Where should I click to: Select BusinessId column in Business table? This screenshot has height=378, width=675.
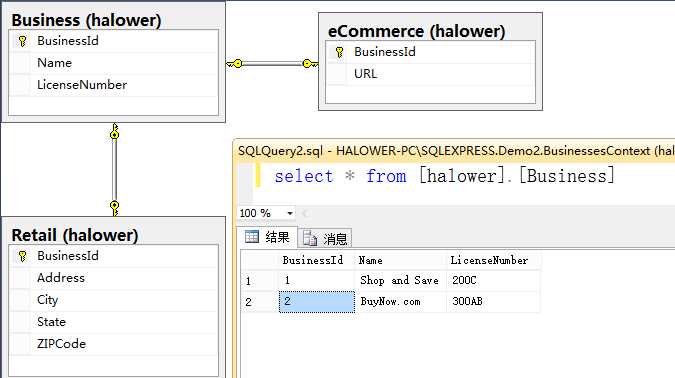[114, 41]
